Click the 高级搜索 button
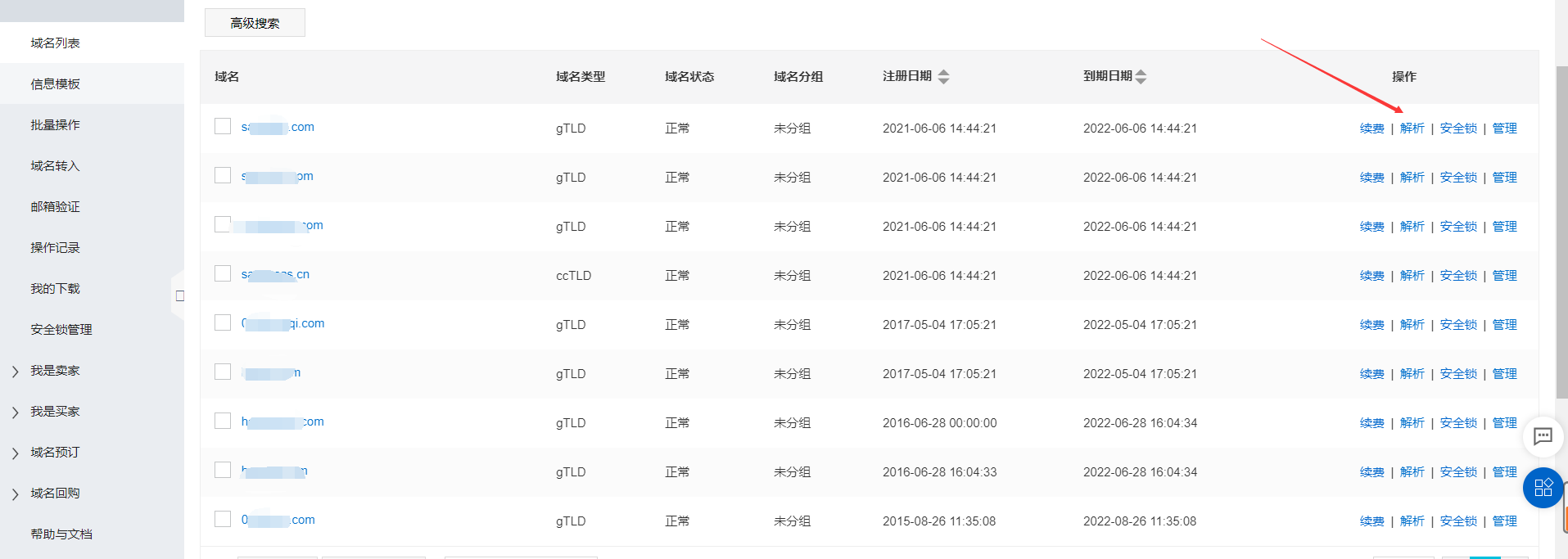The height and width of the screenshot is (559, 1568). tap(255, 23)
